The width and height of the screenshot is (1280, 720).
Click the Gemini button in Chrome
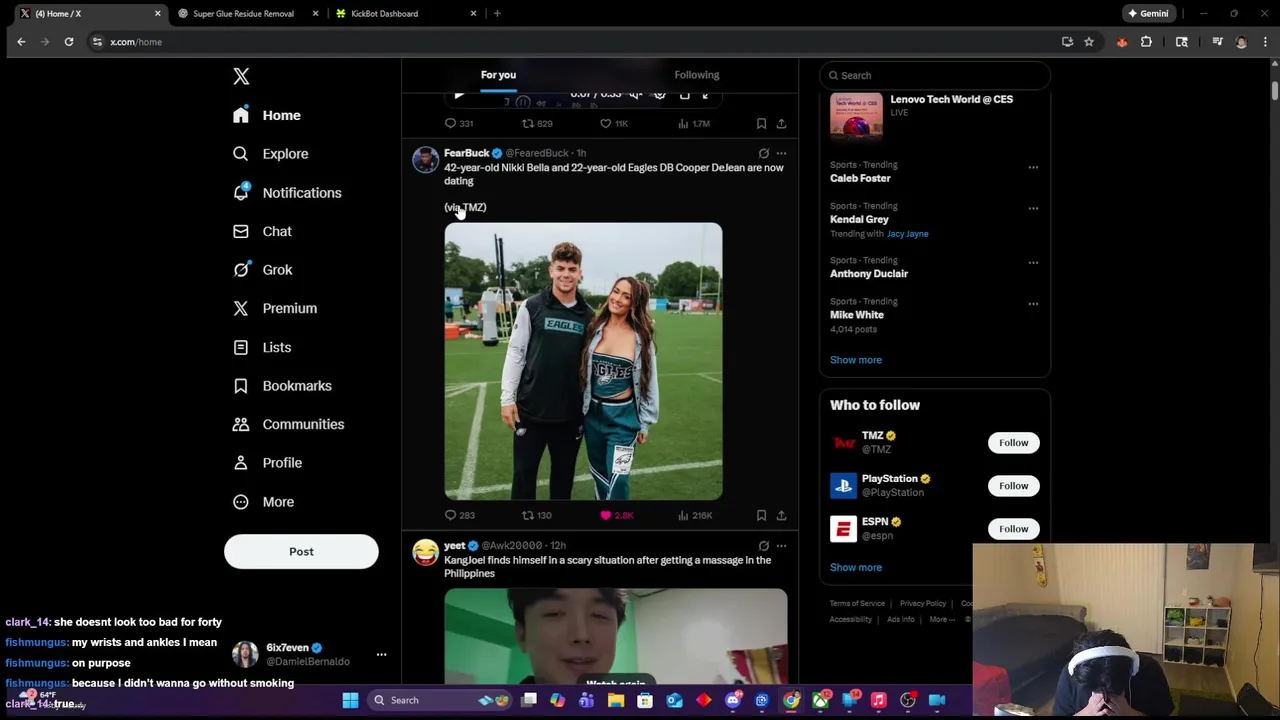click(1148, 14)
